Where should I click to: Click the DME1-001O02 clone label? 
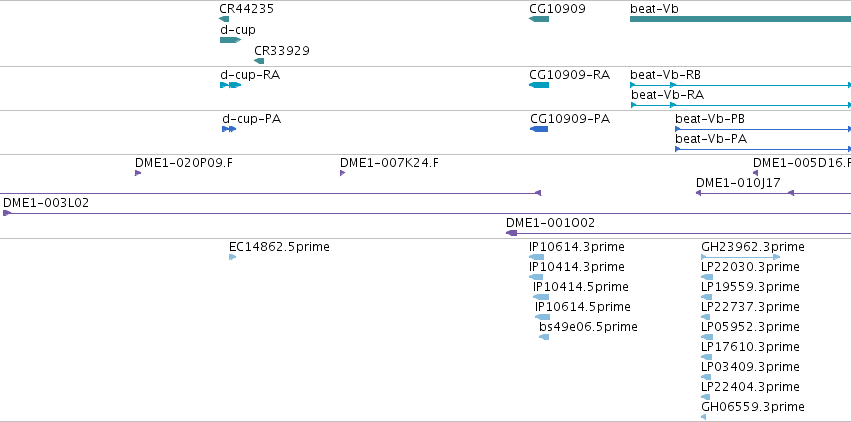pos(550,222)
